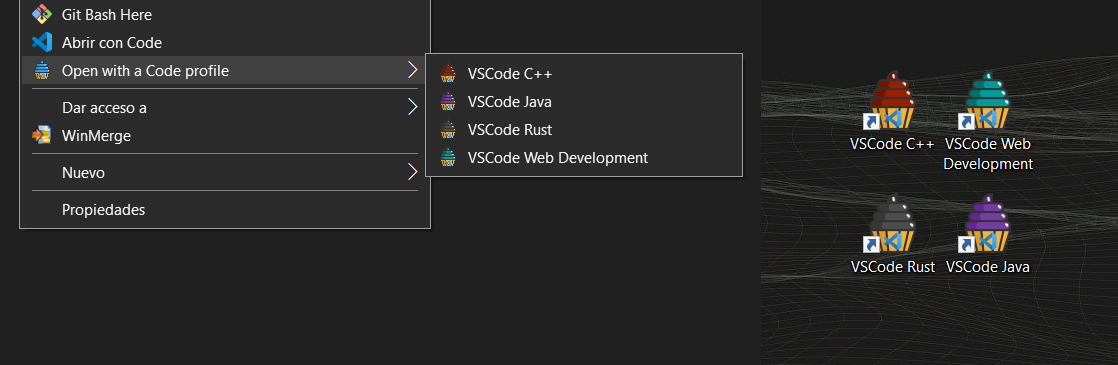Select VSCode Java profile text entry
The image size is (1118, 365).
click(510, 101)
